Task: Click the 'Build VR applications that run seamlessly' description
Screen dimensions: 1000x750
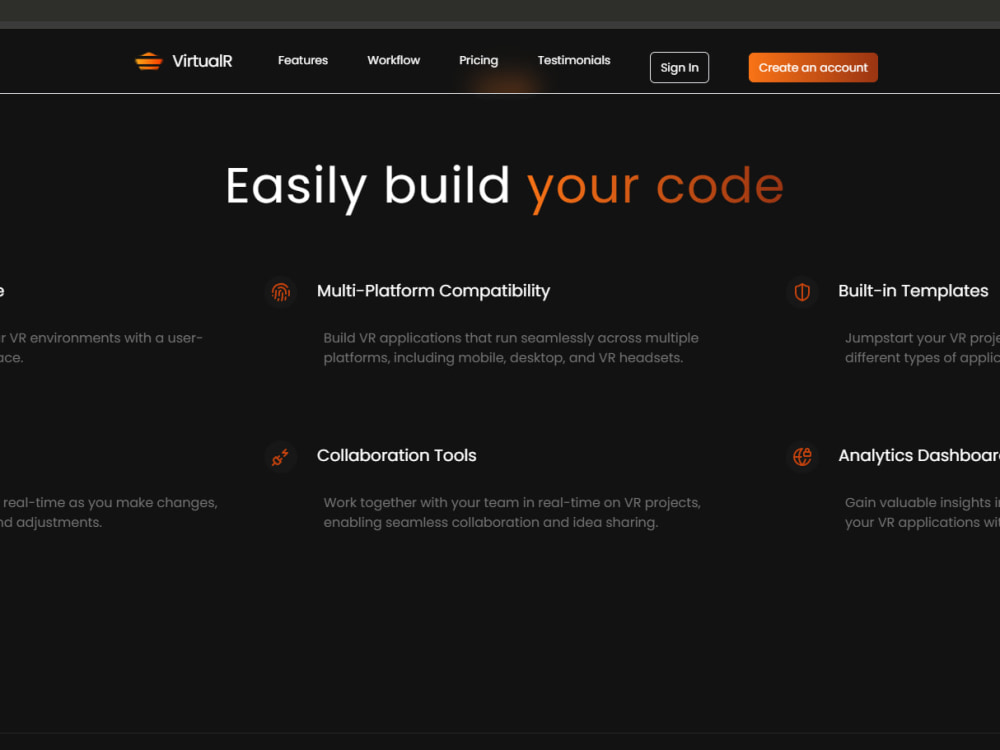Action: coord(511,348)
